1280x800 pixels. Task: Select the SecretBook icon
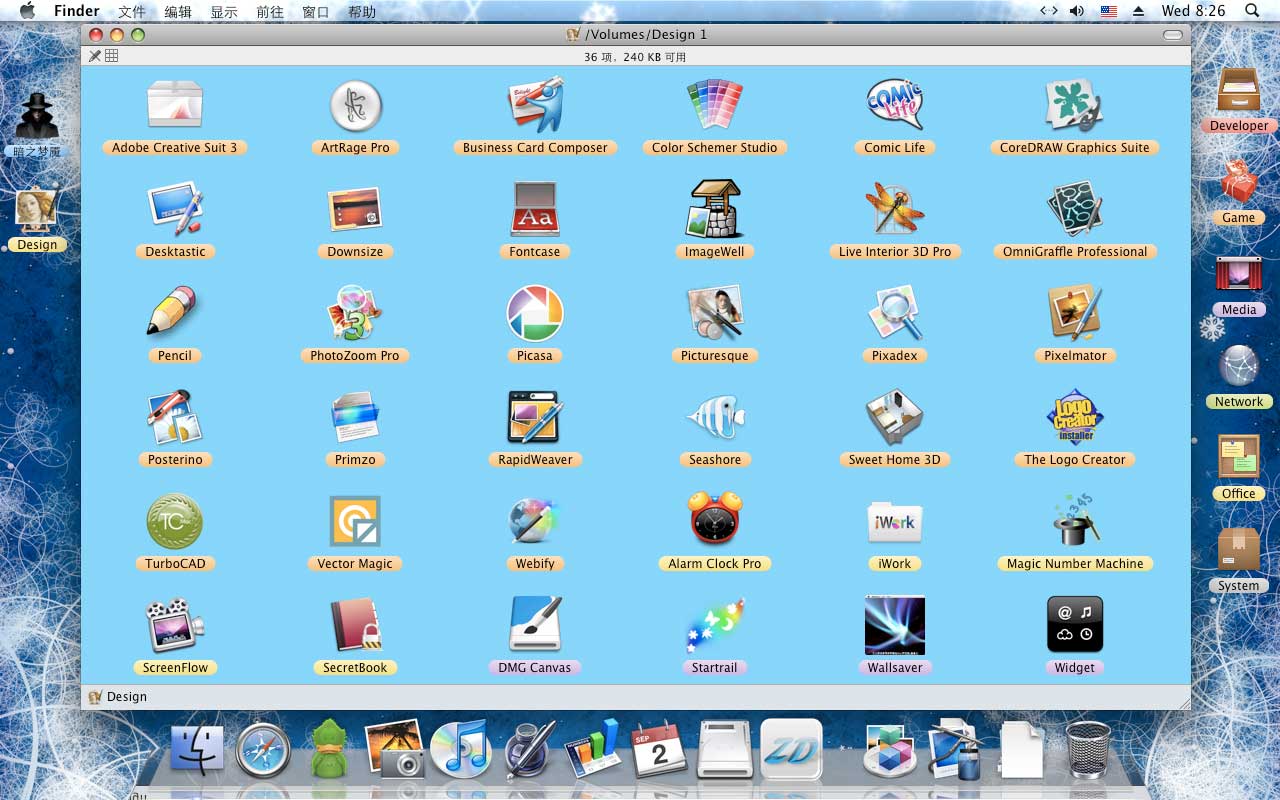pos(355,625)
